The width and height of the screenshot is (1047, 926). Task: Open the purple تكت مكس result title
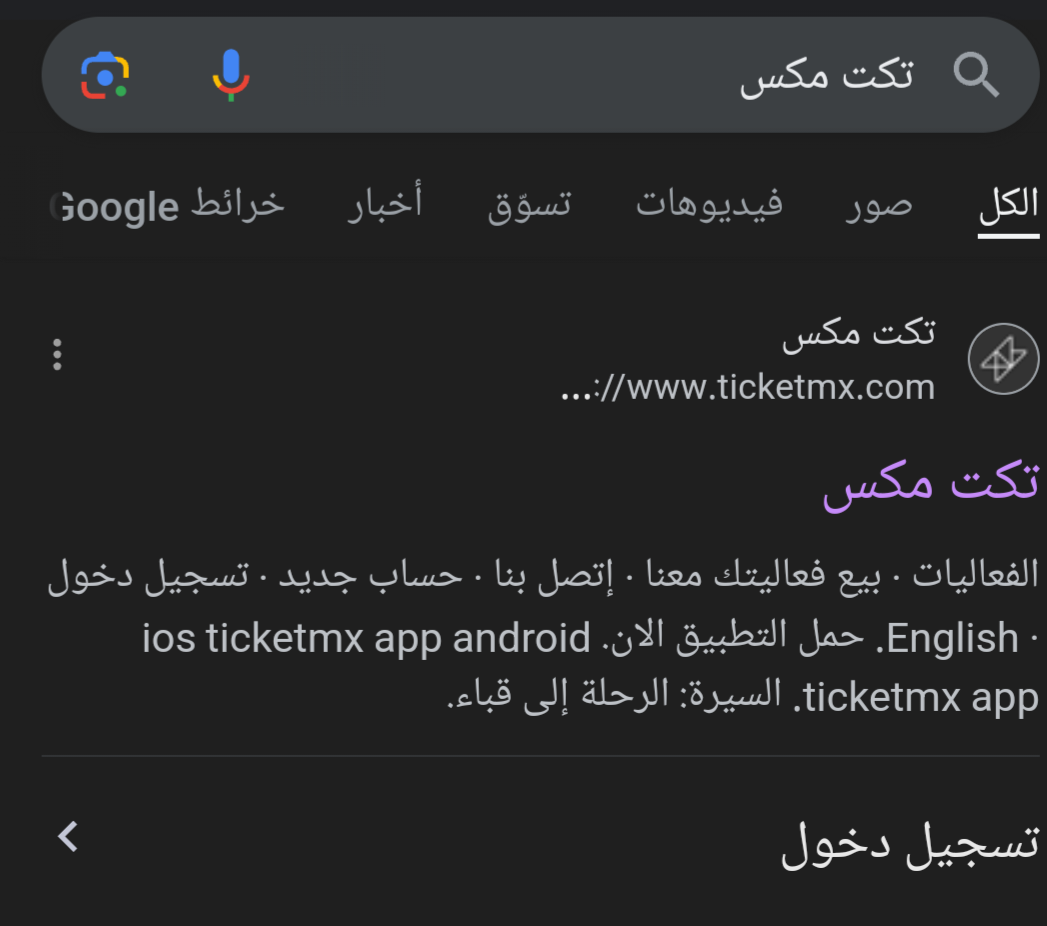pos(931,482)
